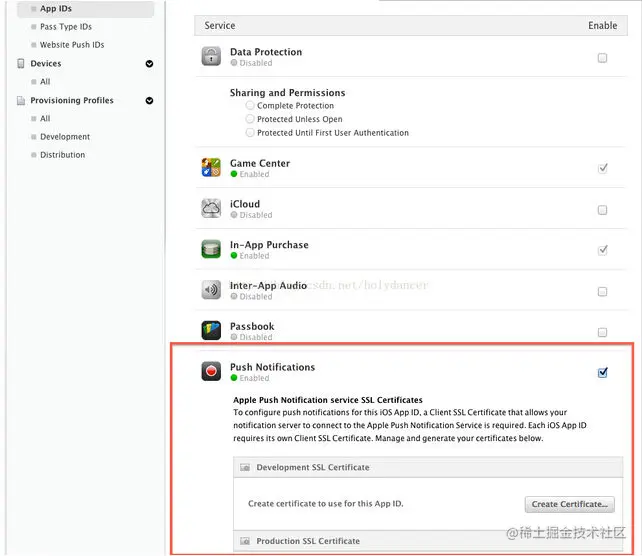This screenshot has width=642, height=556.
Task: Open Development provisioning profiles
Action: pos(65,137)
